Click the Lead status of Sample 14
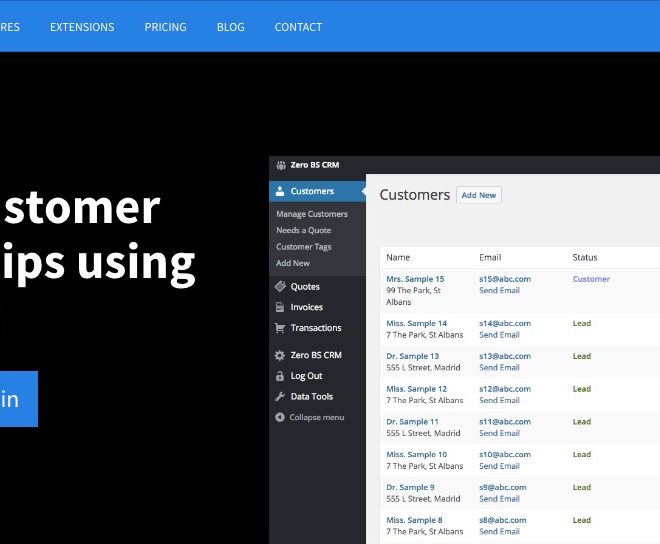 pos(582,323)
